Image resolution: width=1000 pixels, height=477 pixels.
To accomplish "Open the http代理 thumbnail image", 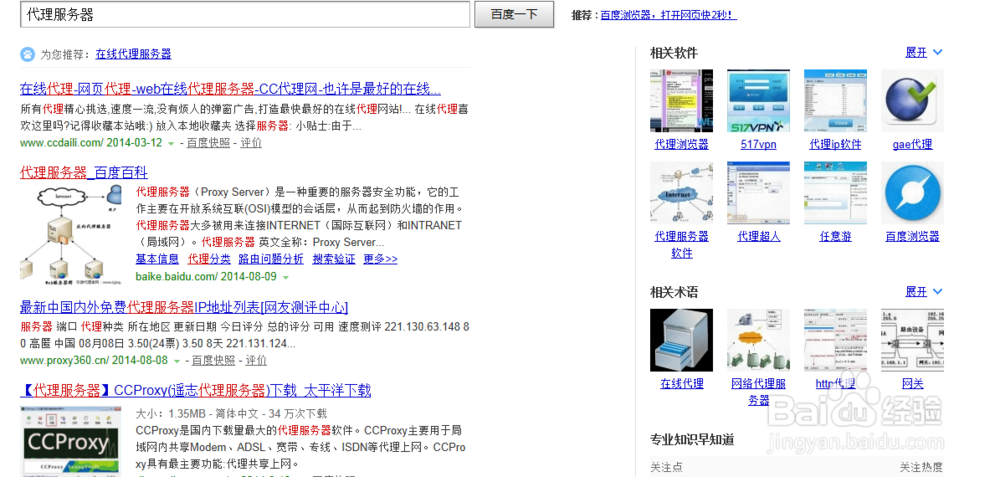I will 835,340.
